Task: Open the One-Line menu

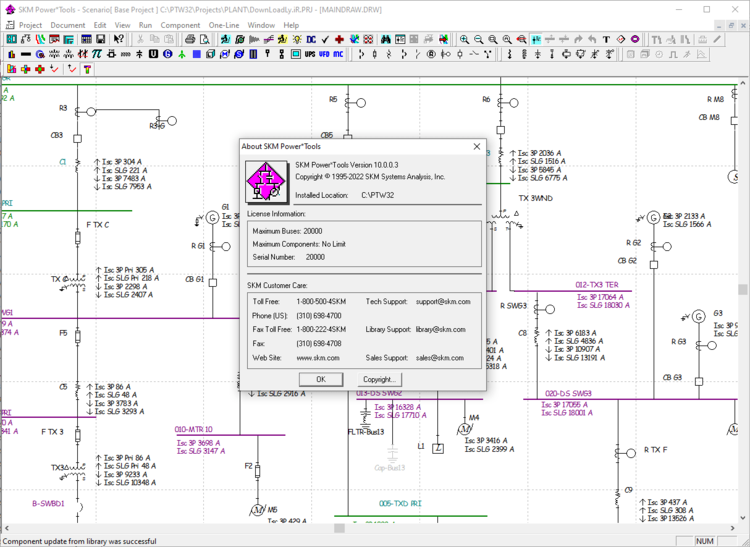Action: coord(224,25)
